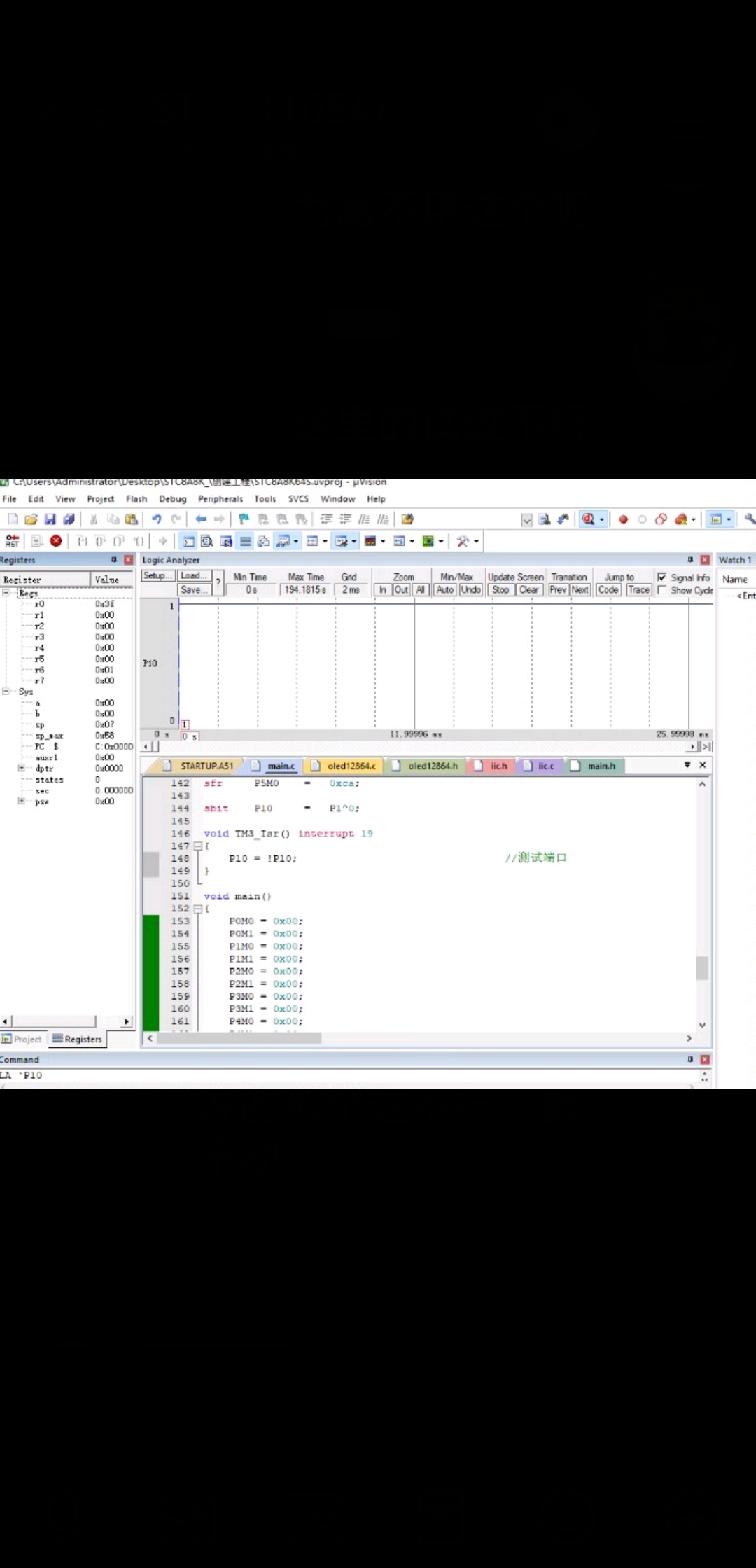Stop logic analyzer screen update
This screenshot has width=756, height=1568.
click(500, 590)
